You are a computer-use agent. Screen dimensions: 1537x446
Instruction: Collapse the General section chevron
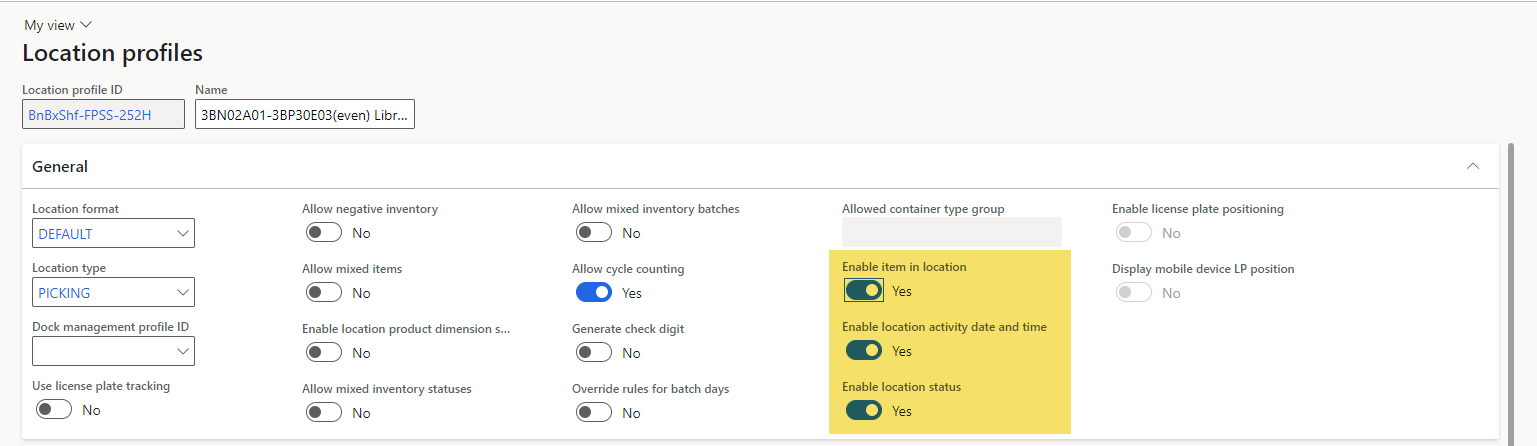pos(1473,166)
